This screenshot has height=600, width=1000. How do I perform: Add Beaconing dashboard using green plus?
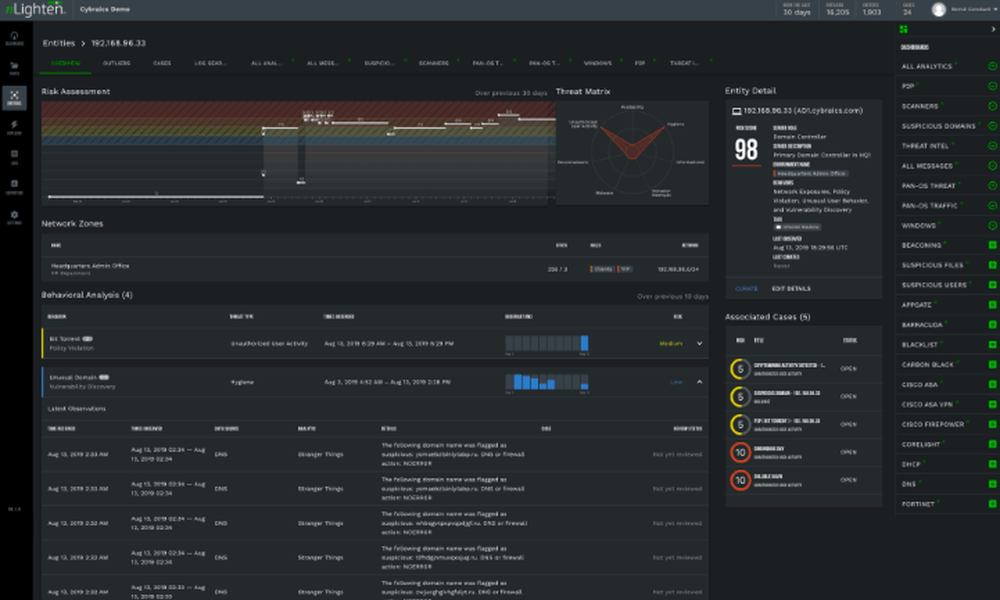(992, 245)
